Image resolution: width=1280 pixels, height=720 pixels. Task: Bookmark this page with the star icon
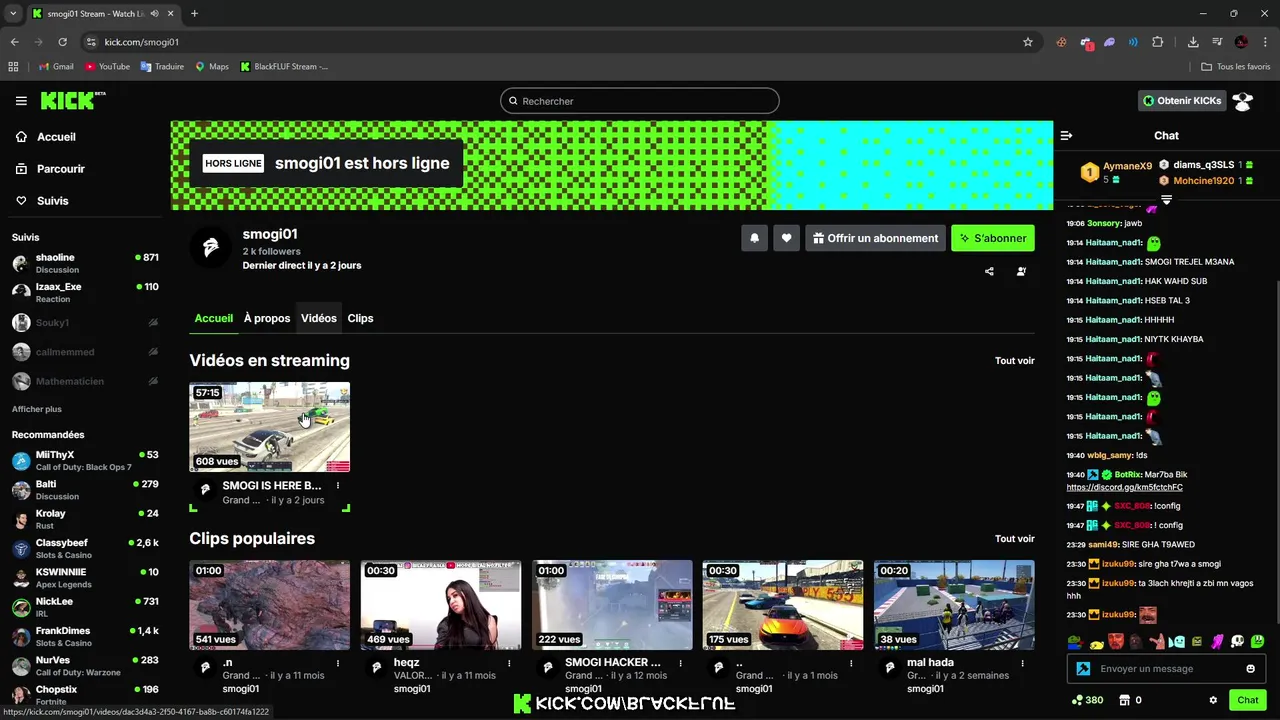tap(1027, 42)
